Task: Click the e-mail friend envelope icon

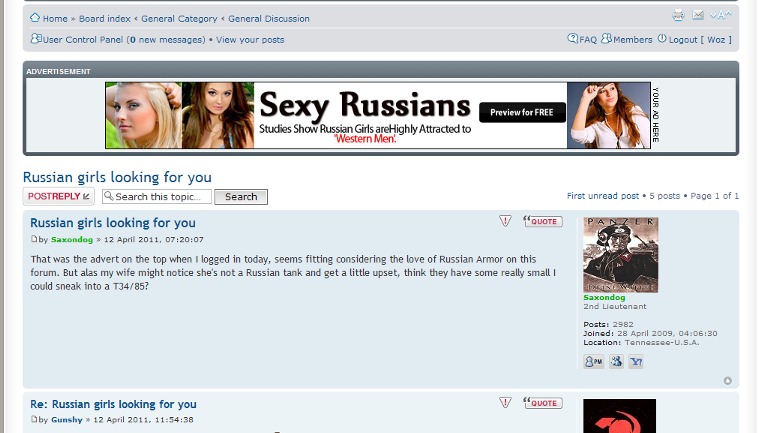Action: (698, 15)
